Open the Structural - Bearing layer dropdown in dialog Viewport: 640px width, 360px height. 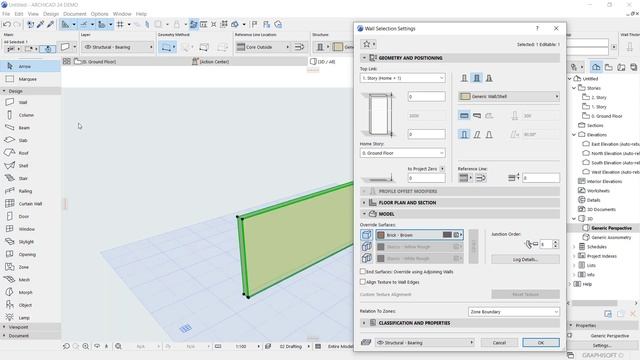point(425,342)
